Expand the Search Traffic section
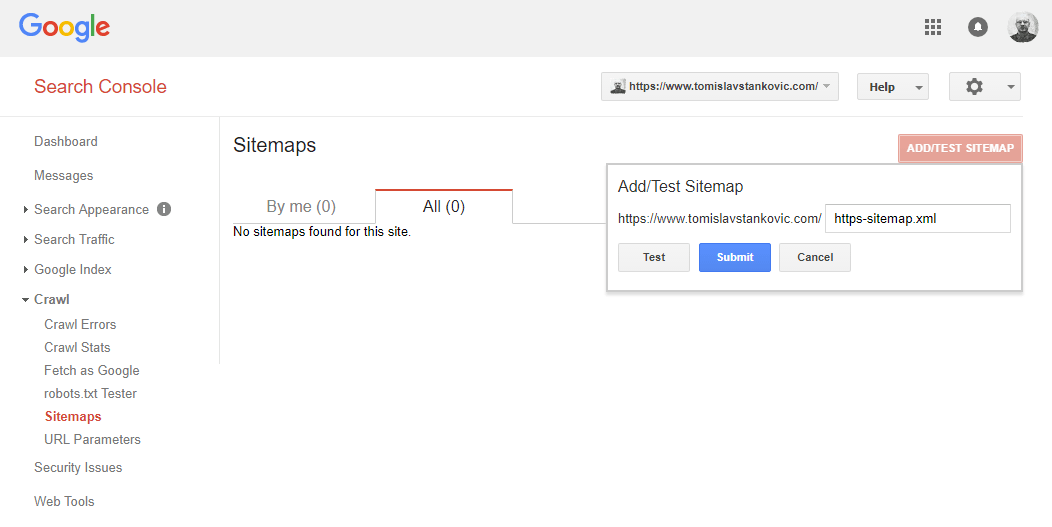Image resolution: width=1052 pixels, height=527 pixels. click(74, 239)
